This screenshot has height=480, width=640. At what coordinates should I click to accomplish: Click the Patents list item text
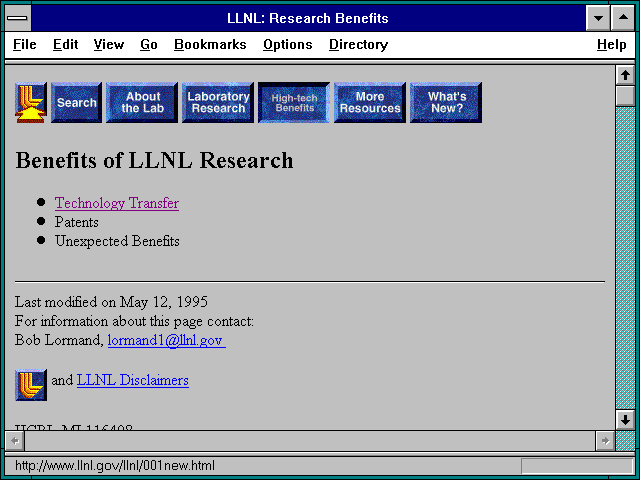77,222
